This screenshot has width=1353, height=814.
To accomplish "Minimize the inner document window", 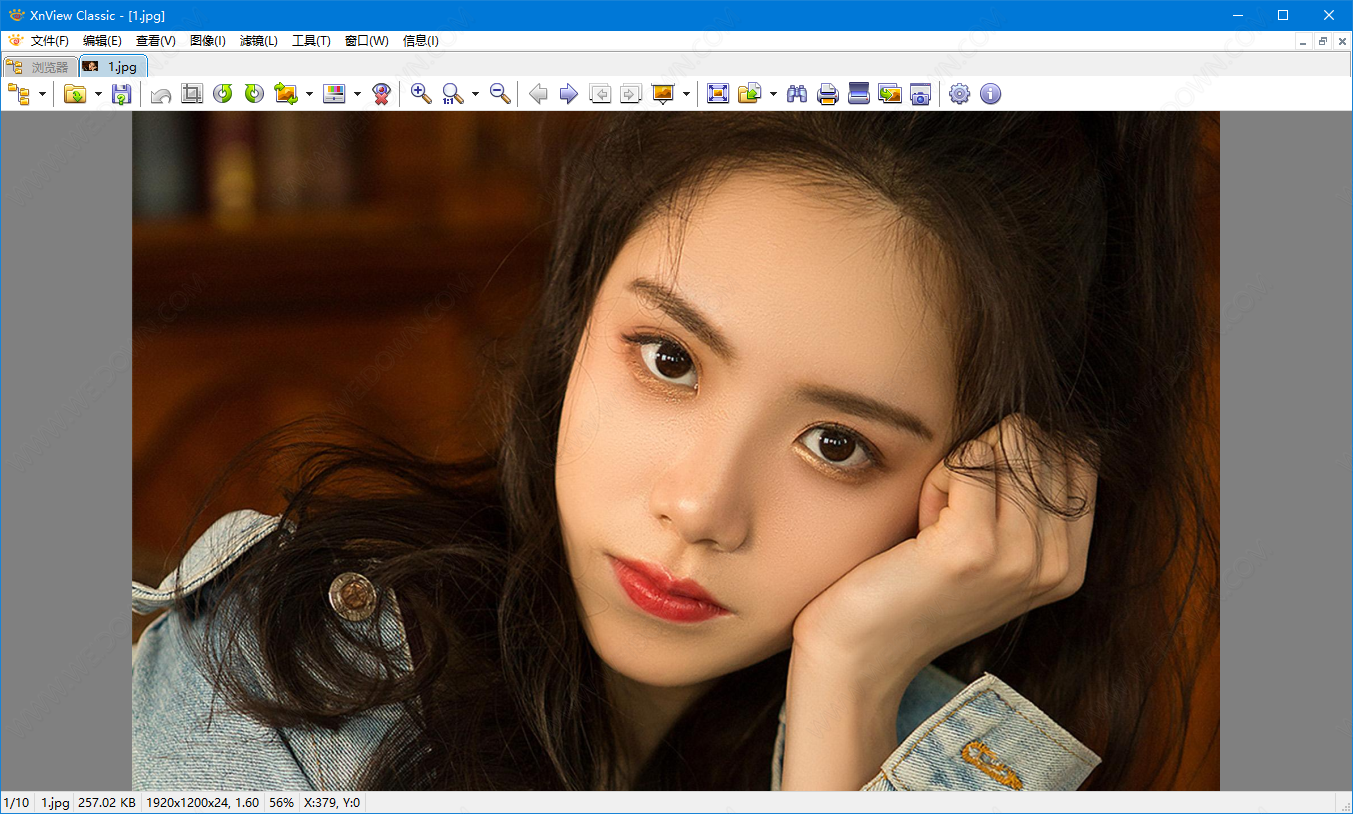I will (x=1303, y=41).
